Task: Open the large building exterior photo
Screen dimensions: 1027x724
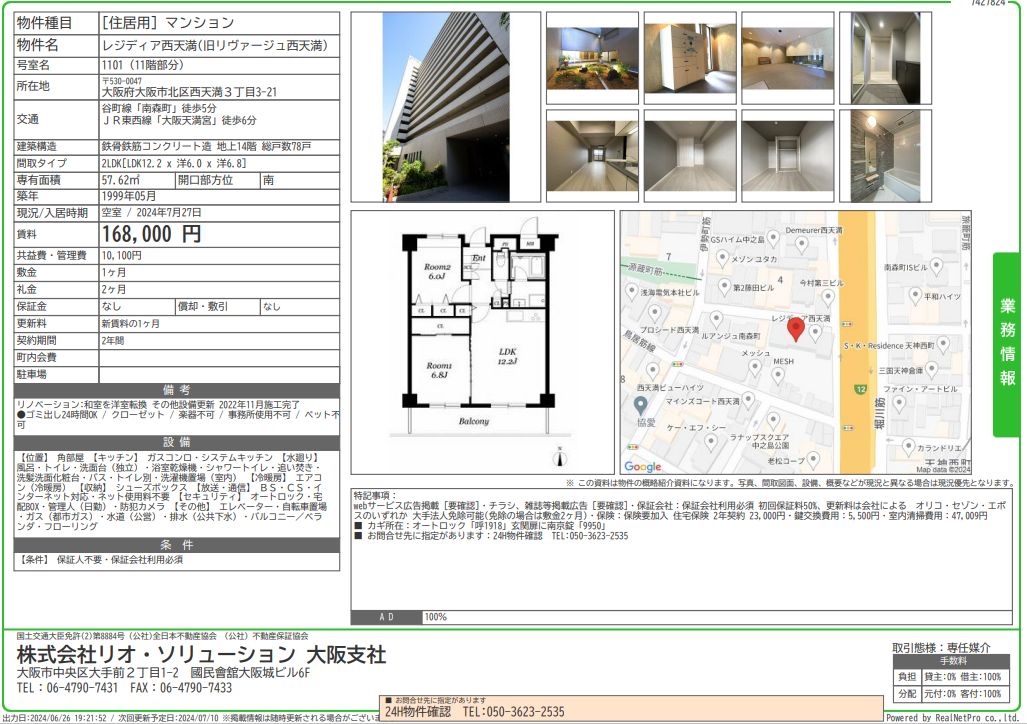Action: (446, 107)
